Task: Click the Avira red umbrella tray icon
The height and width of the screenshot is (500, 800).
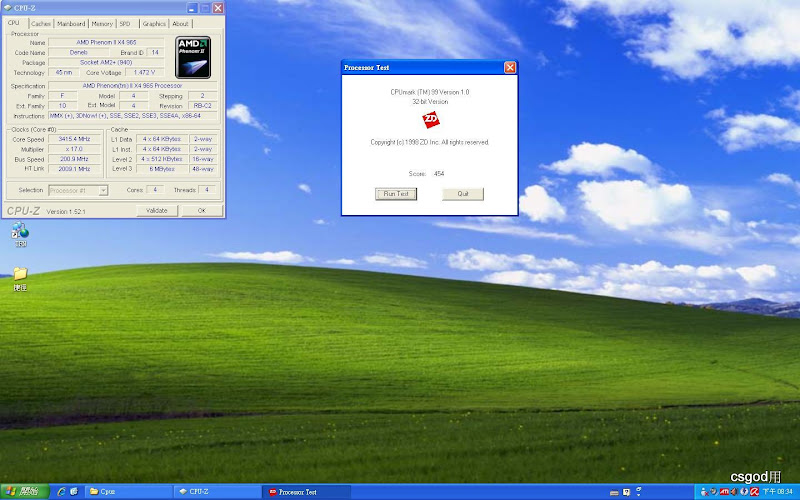Action: pos(754,492)
